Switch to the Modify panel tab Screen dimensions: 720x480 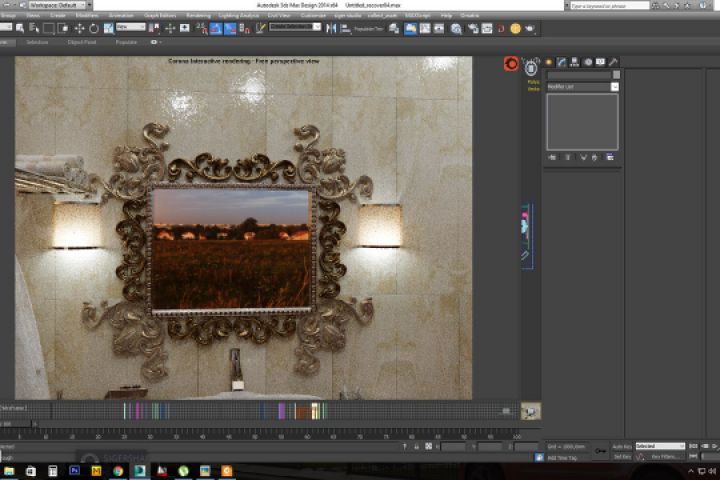[561, 62]
